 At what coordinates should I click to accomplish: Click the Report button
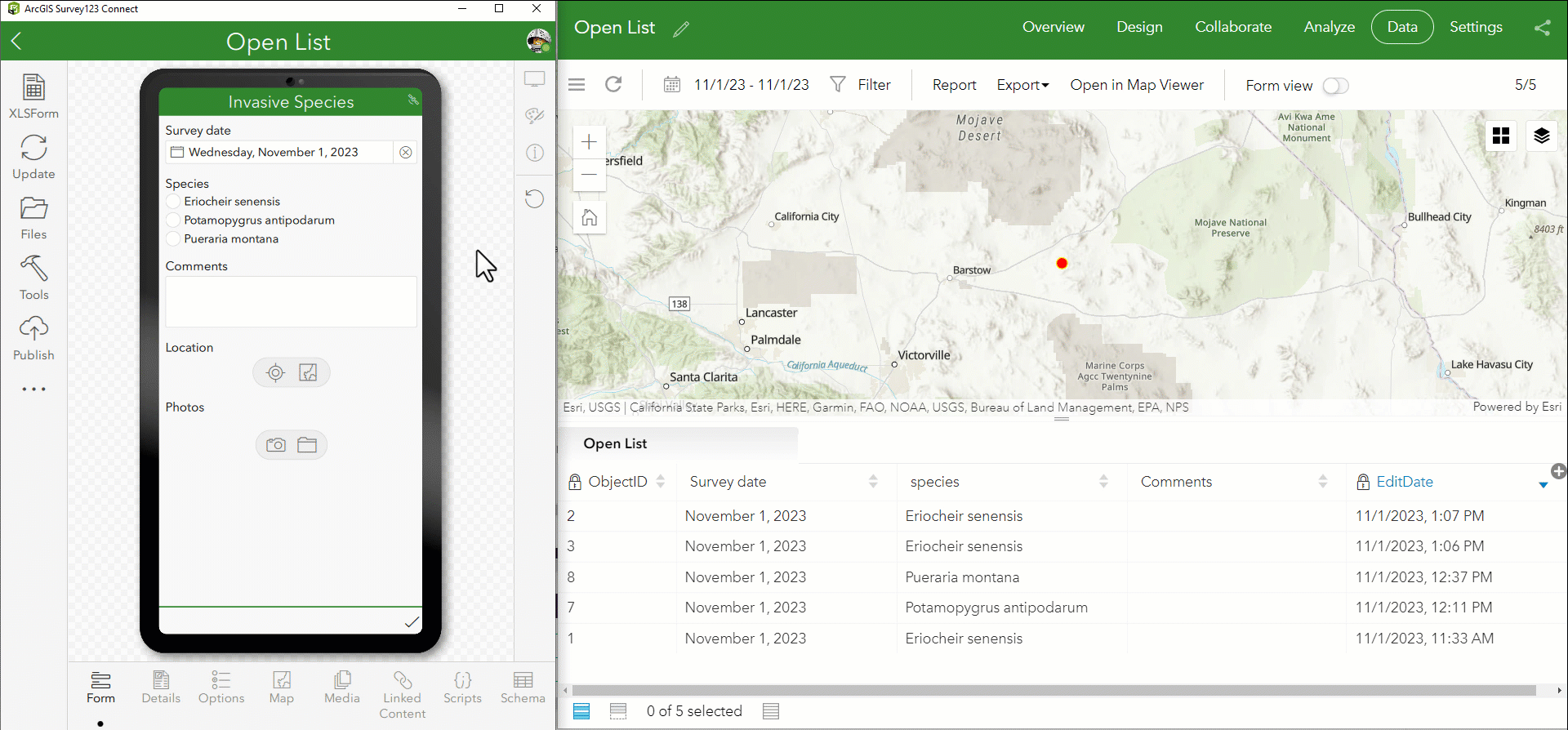(x=954, y=85)
